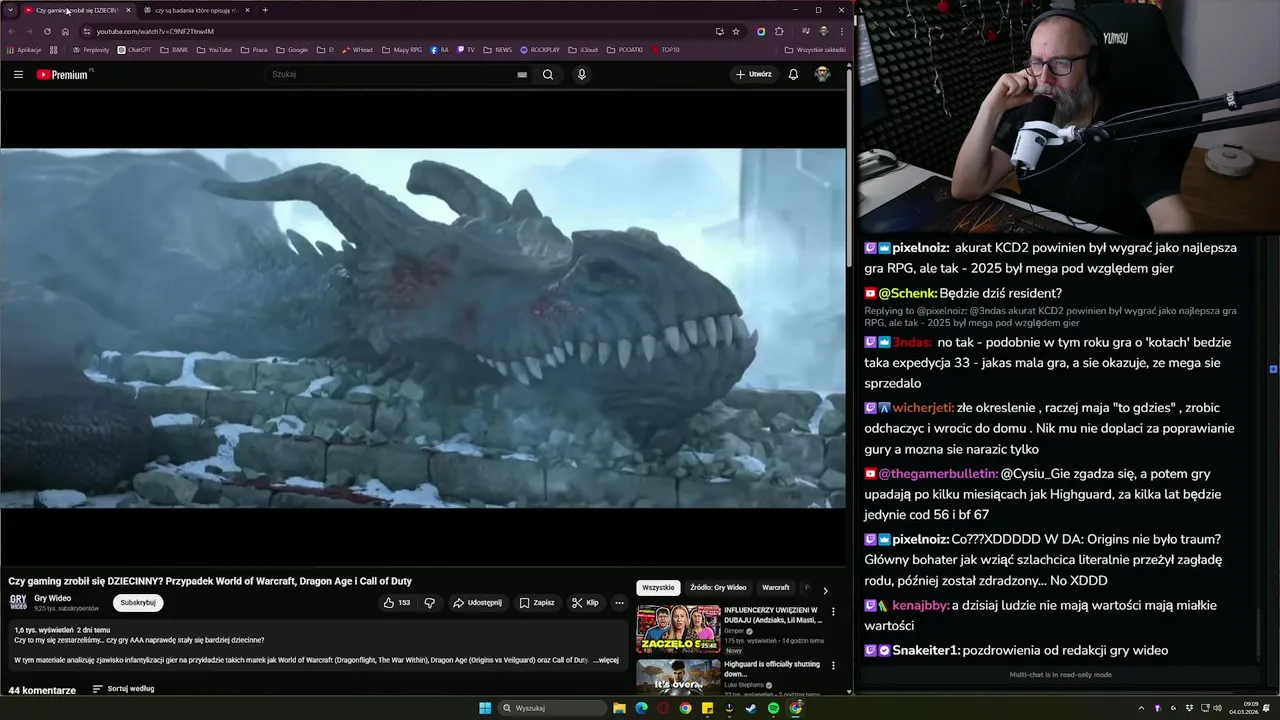
Task: Share the video via Udostępnij
Action: 477,603
